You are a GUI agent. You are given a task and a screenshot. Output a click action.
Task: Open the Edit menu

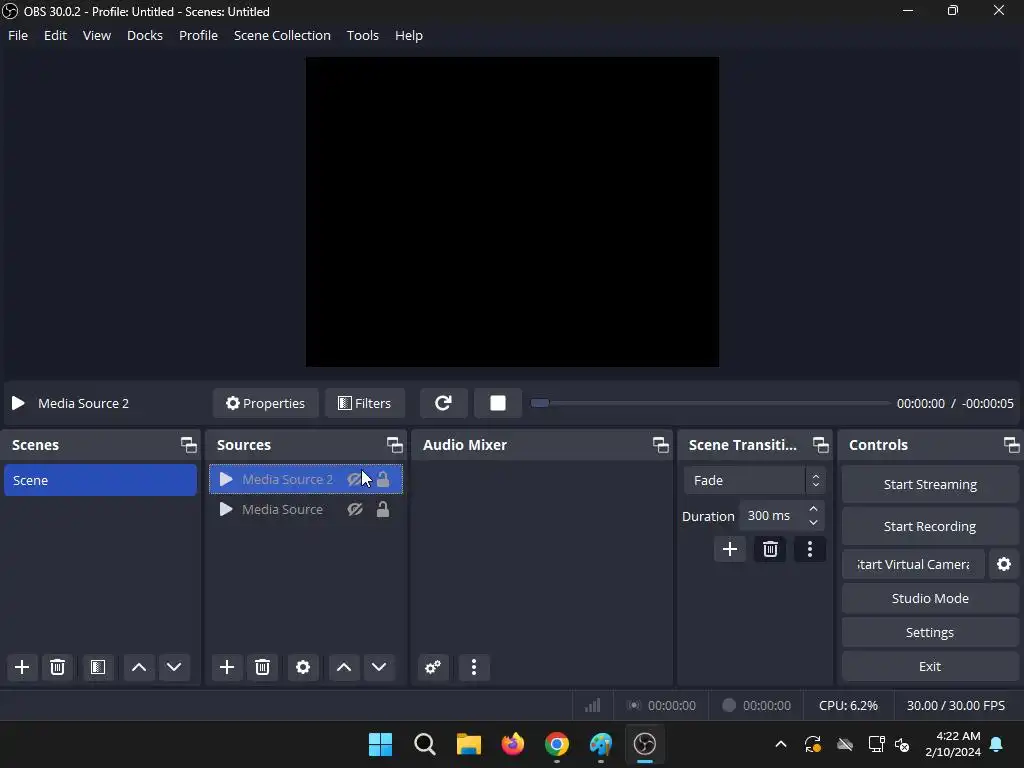56,35
